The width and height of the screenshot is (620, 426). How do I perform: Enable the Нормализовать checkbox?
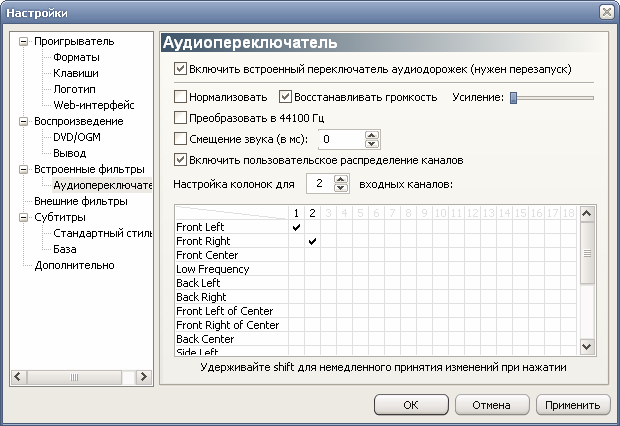pos(180,97)
